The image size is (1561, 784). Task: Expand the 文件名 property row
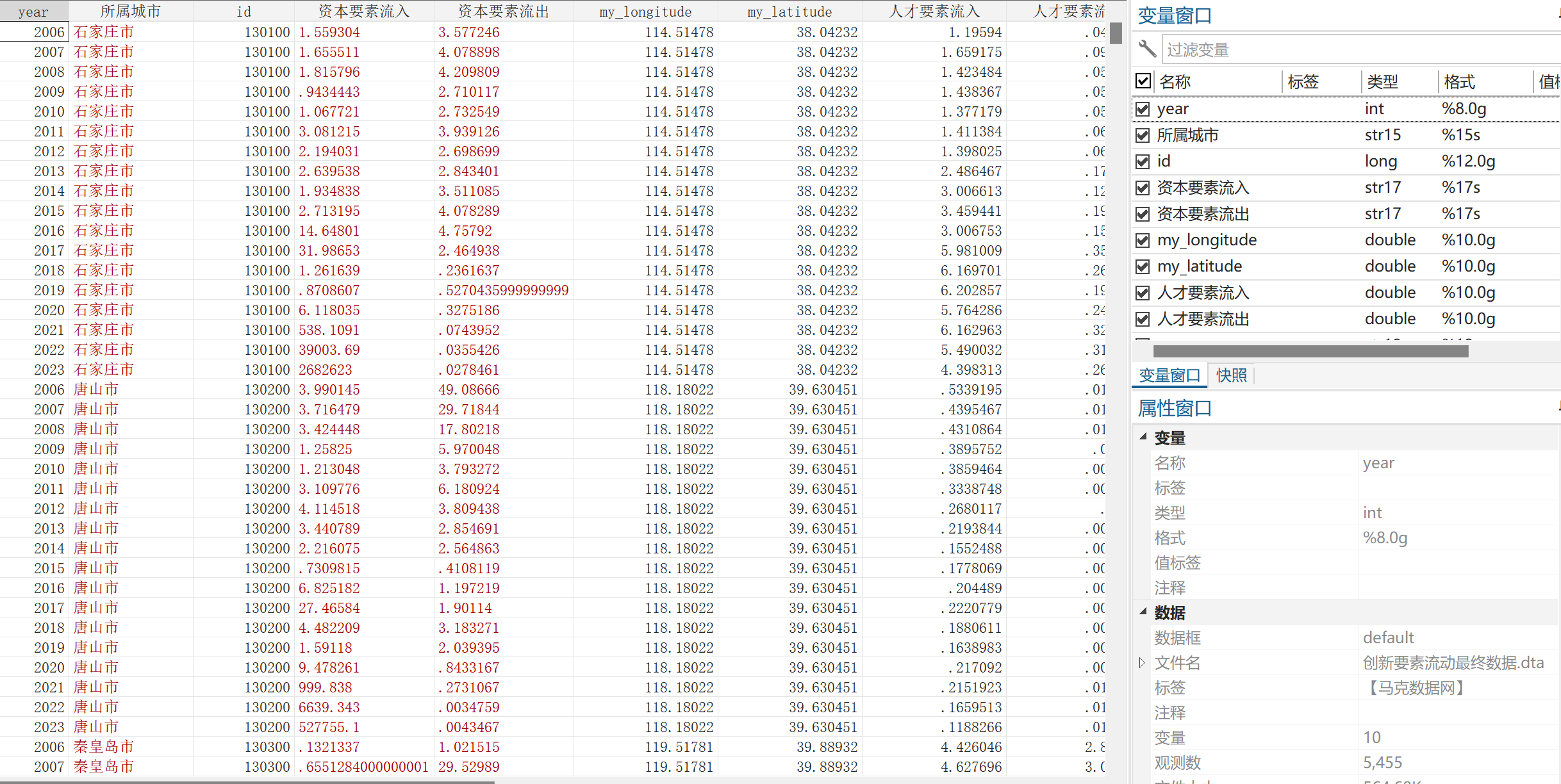(x=1142, y=663)
